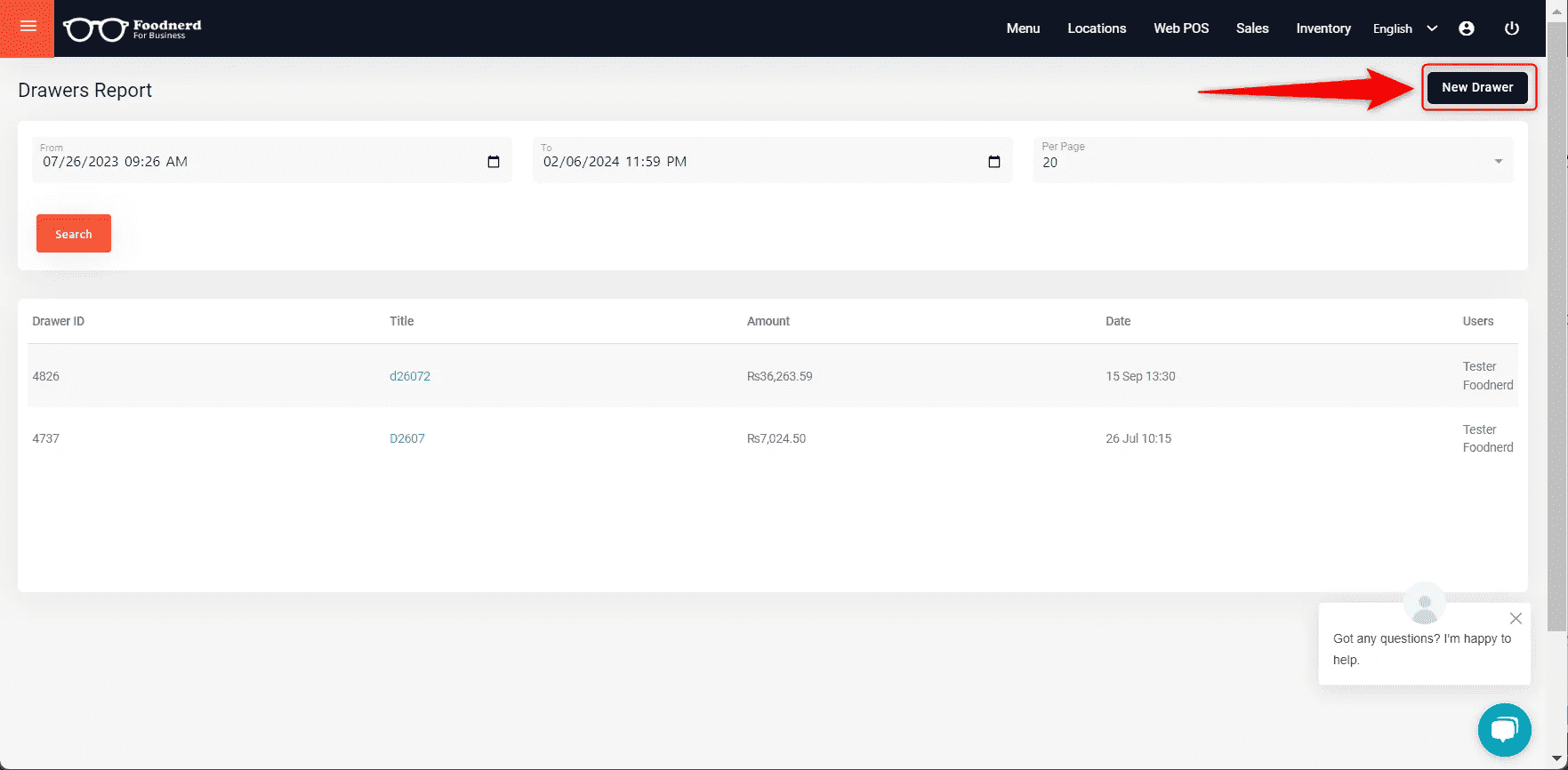
Task: Click the power logout icon
Action: (1511, 28)
